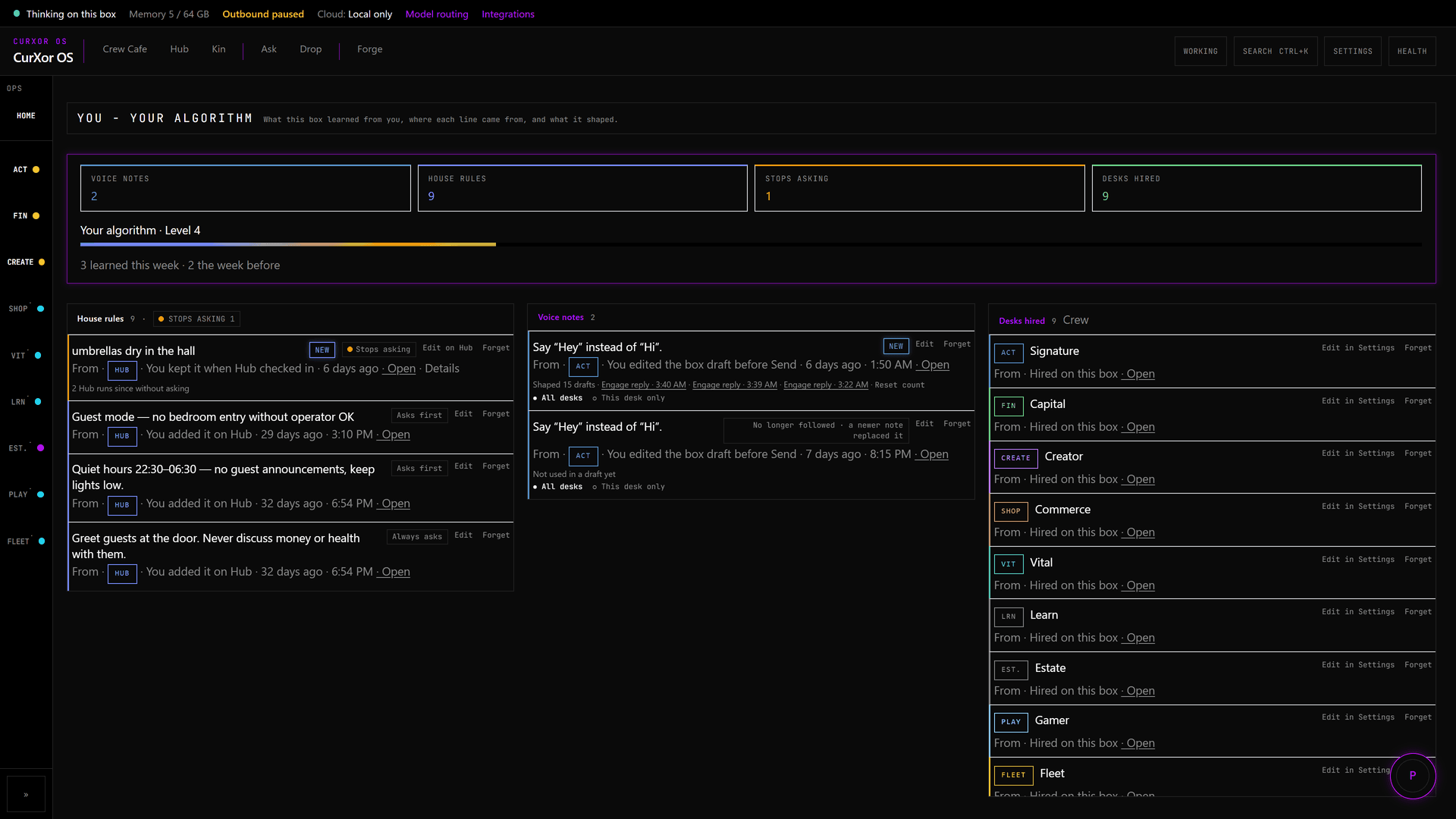This screenshot has width=1456, height=819.
Task: Open Always asks dropdown on Greet guests rule
Action: tap(417, 537)
